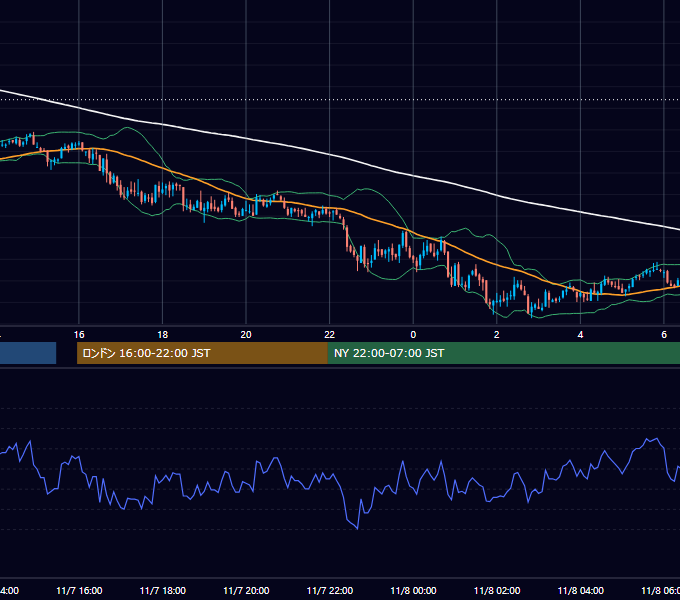Click hour label 6 on price chart axis

click(664, 335)
